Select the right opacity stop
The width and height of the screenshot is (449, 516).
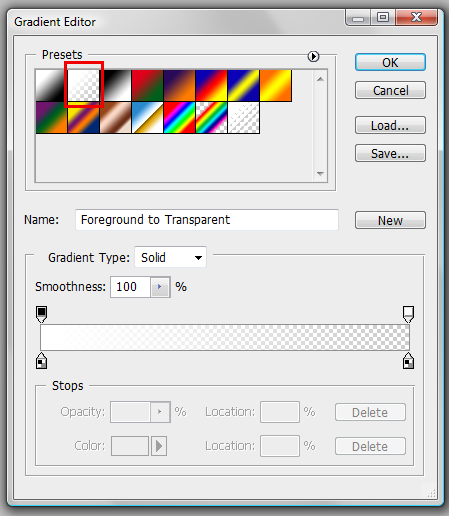(408, 314)
